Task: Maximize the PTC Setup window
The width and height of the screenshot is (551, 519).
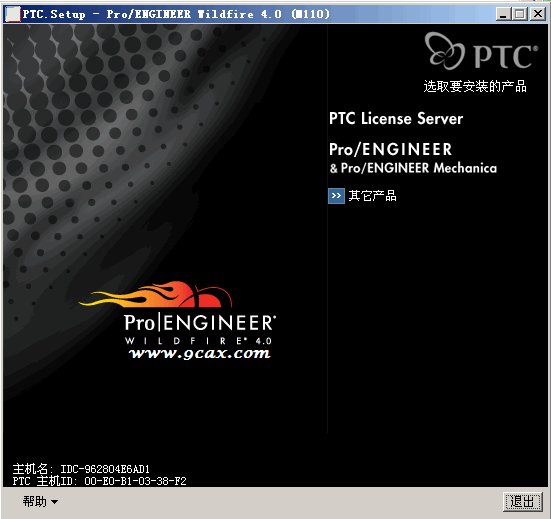Action: click(520, 14)
